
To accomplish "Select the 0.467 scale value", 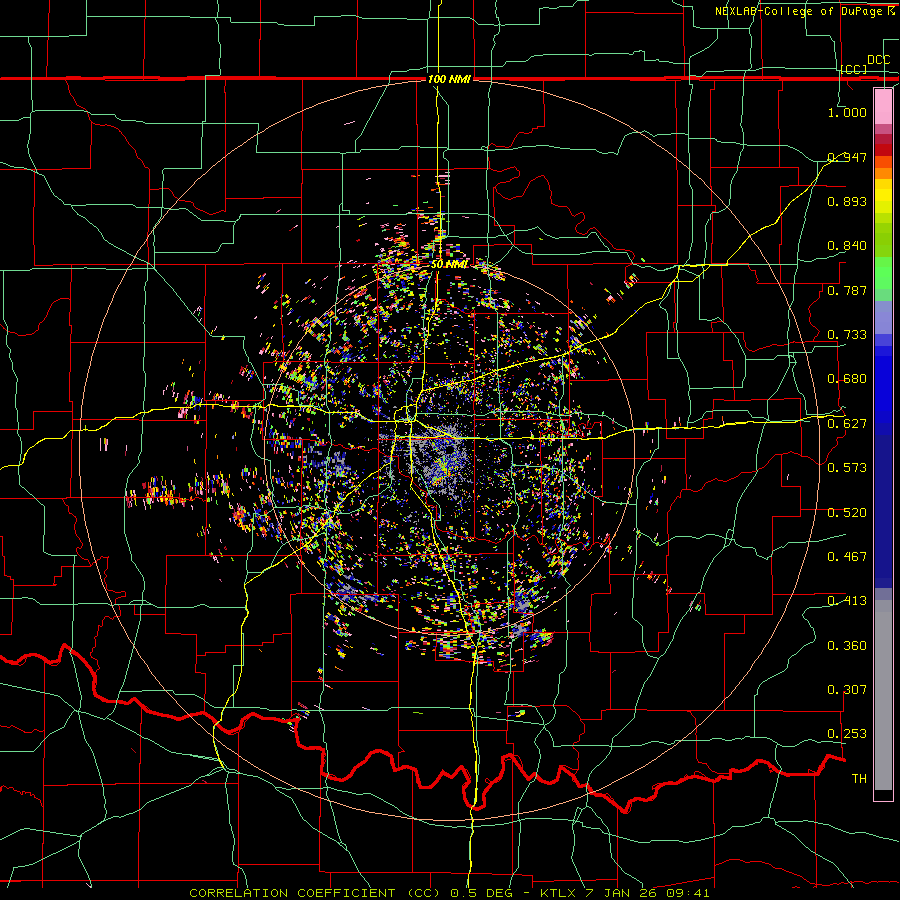I will tap(847, 557).
